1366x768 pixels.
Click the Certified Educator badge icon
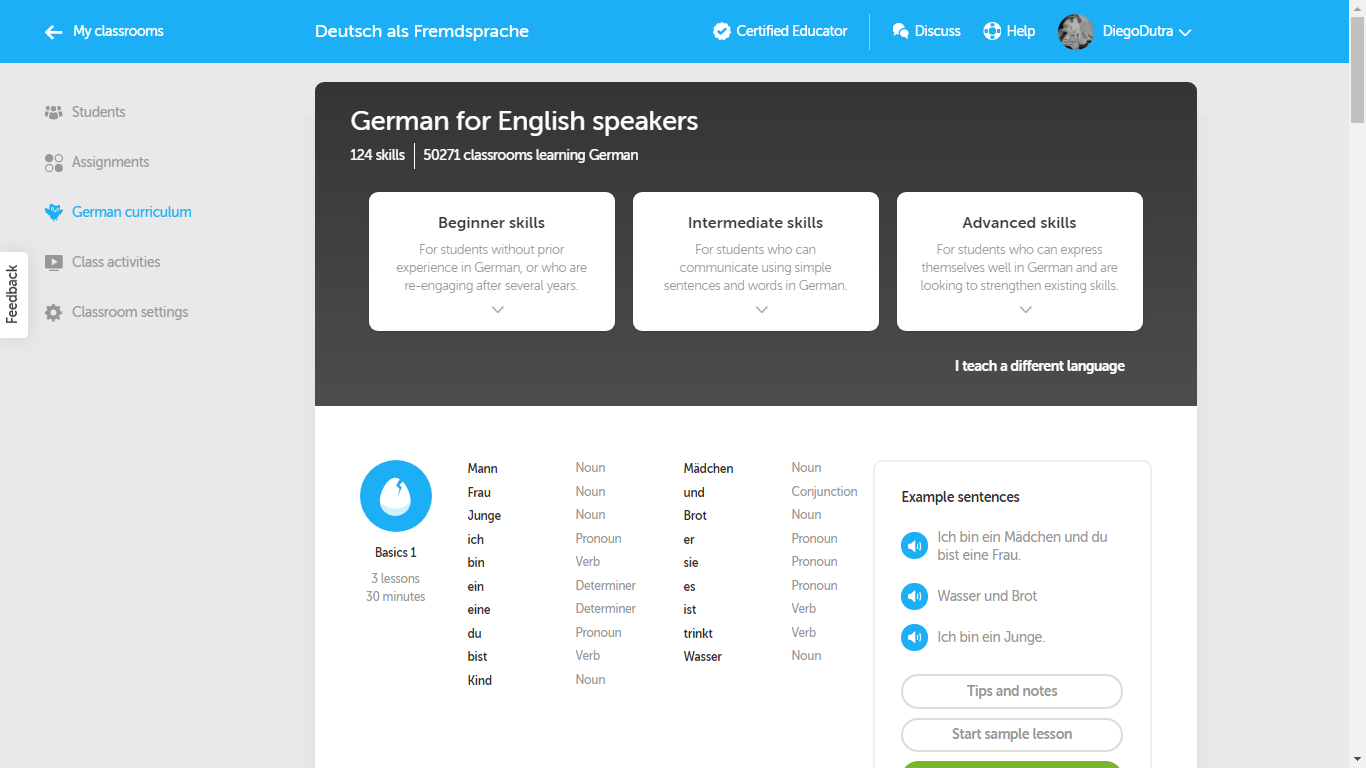pos(722,31)
